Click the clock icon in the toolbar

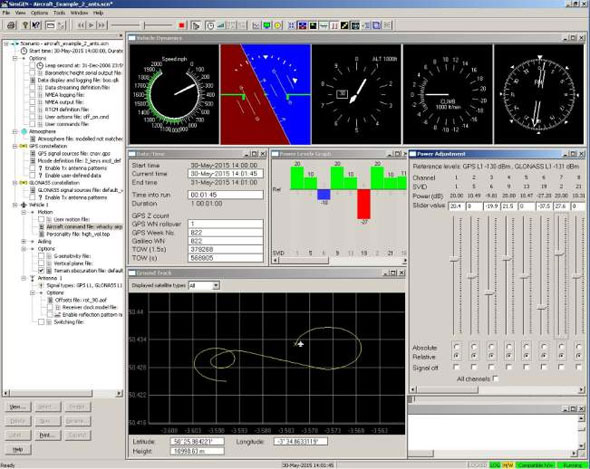coord(210,26)
